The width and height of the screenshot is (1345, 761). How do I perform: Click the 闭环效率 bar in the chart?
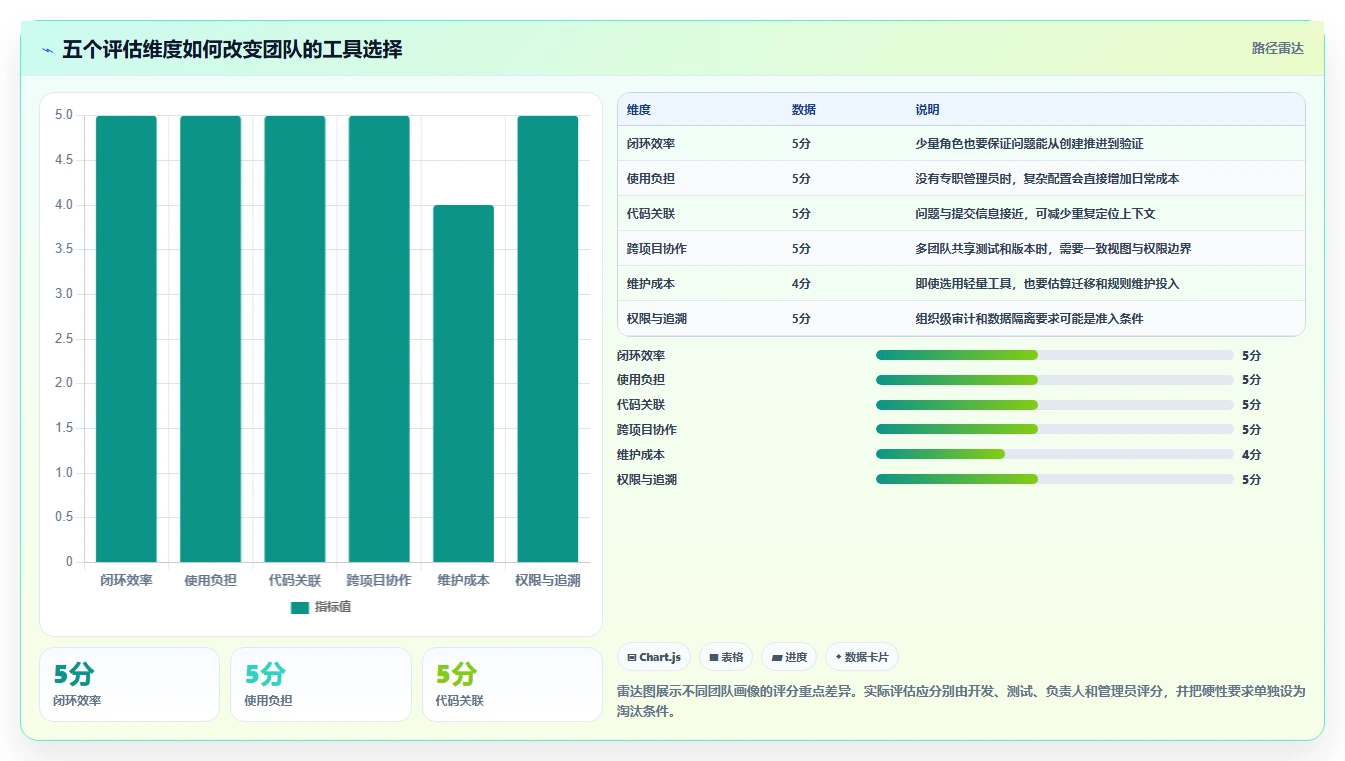(x=126, y=339)
